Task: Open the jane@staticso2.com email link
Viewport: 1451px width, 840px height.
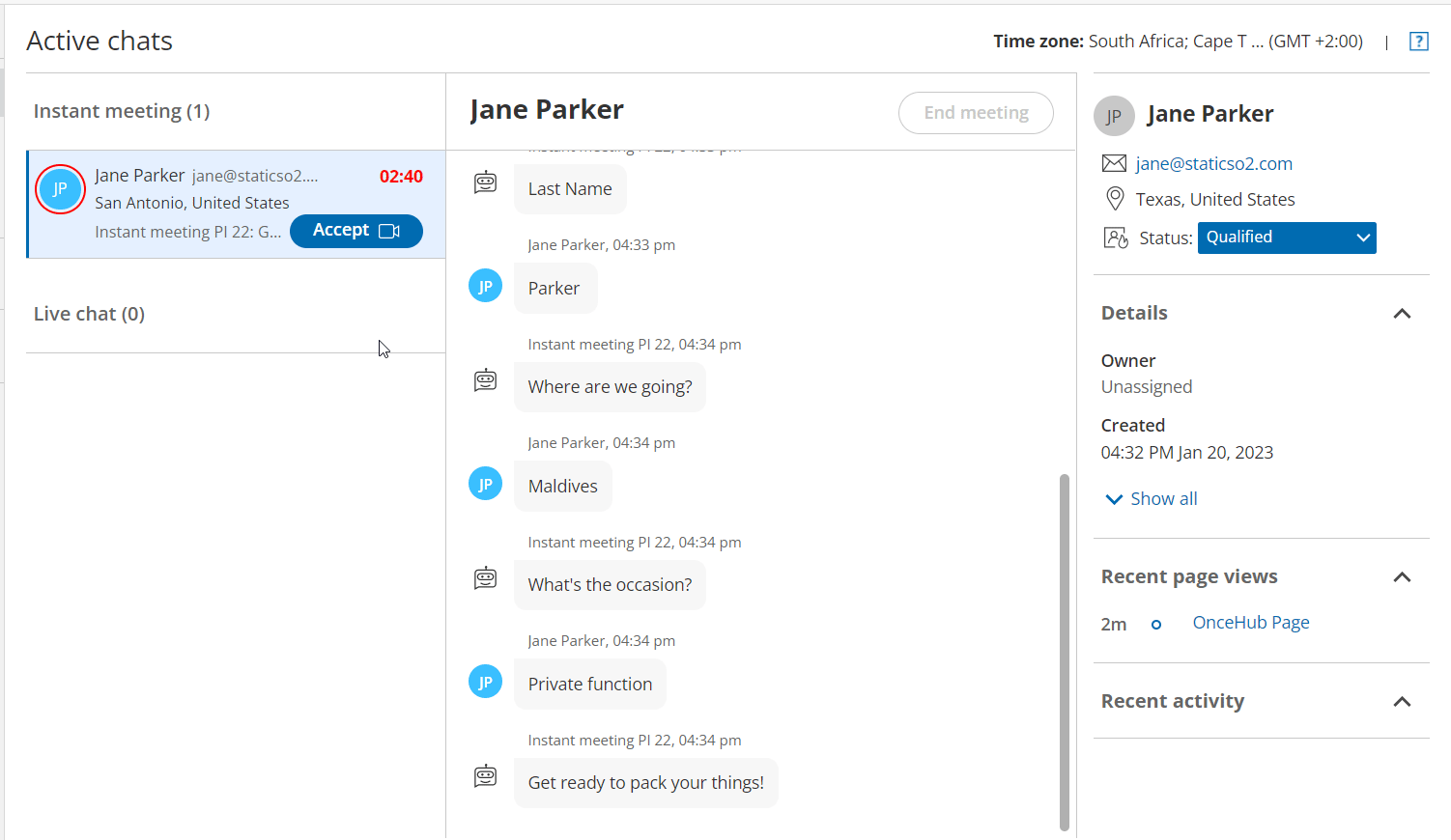Action: click(1213, 163)
